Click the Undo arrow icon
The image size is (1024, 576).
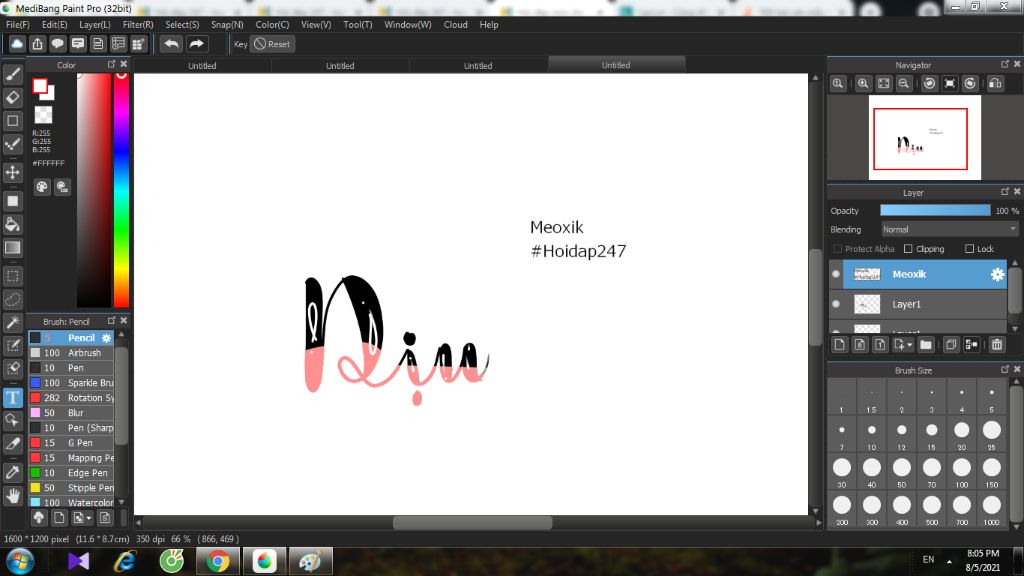[x=171, y=44]
